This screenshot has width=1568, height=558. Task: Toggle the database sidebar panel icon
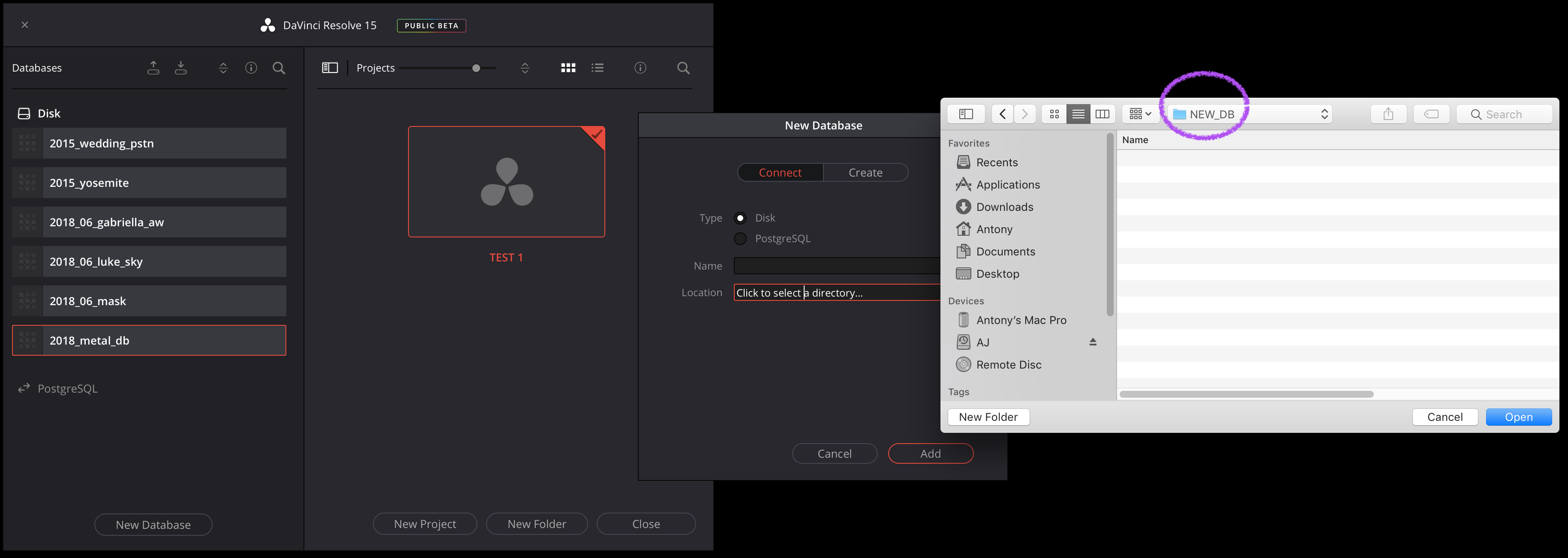point(330,68)
